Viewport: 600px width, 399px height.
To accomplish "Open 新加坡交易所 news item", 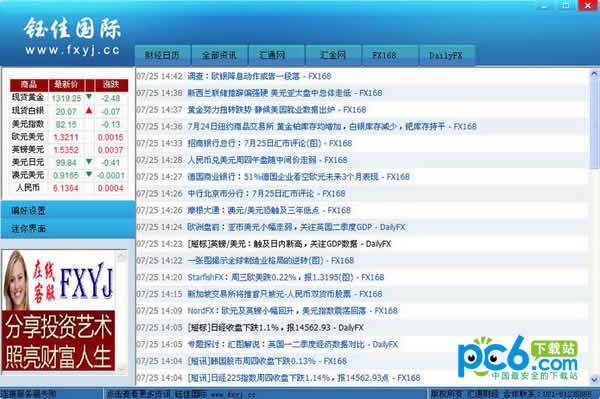I will tap(285, 294).
